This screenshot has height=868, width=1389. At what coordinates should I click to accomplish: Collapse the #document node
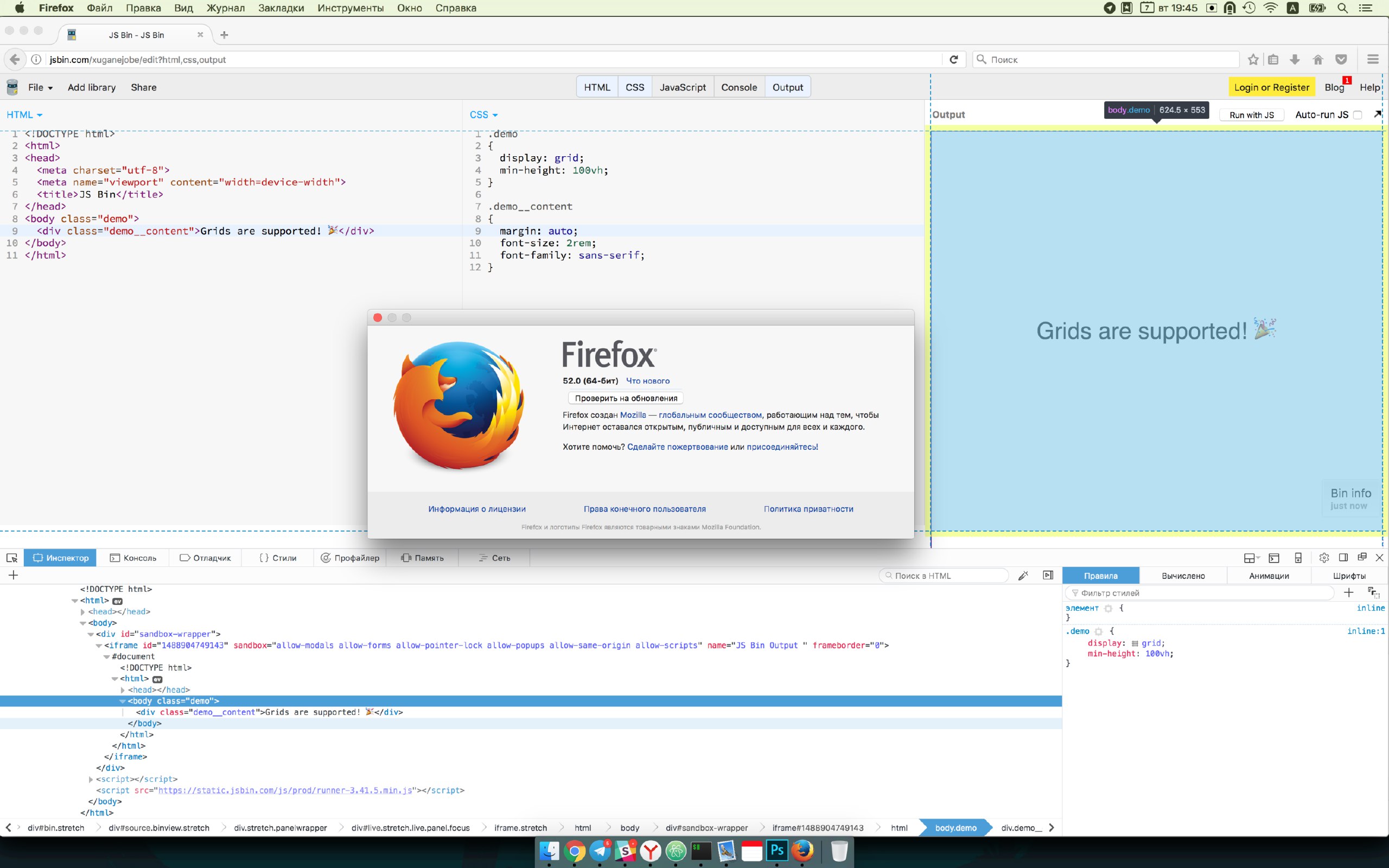[x=107, y=657]
